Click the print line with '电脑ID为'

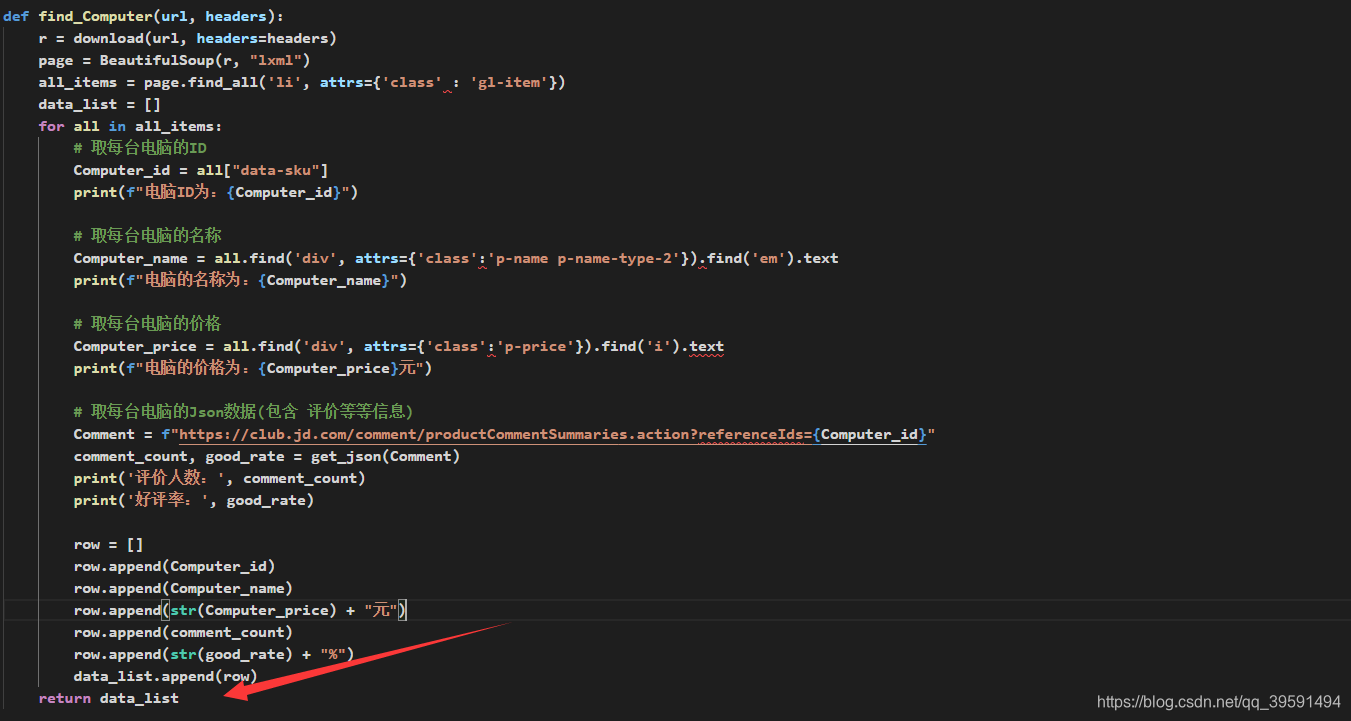(x=216, y=192)
